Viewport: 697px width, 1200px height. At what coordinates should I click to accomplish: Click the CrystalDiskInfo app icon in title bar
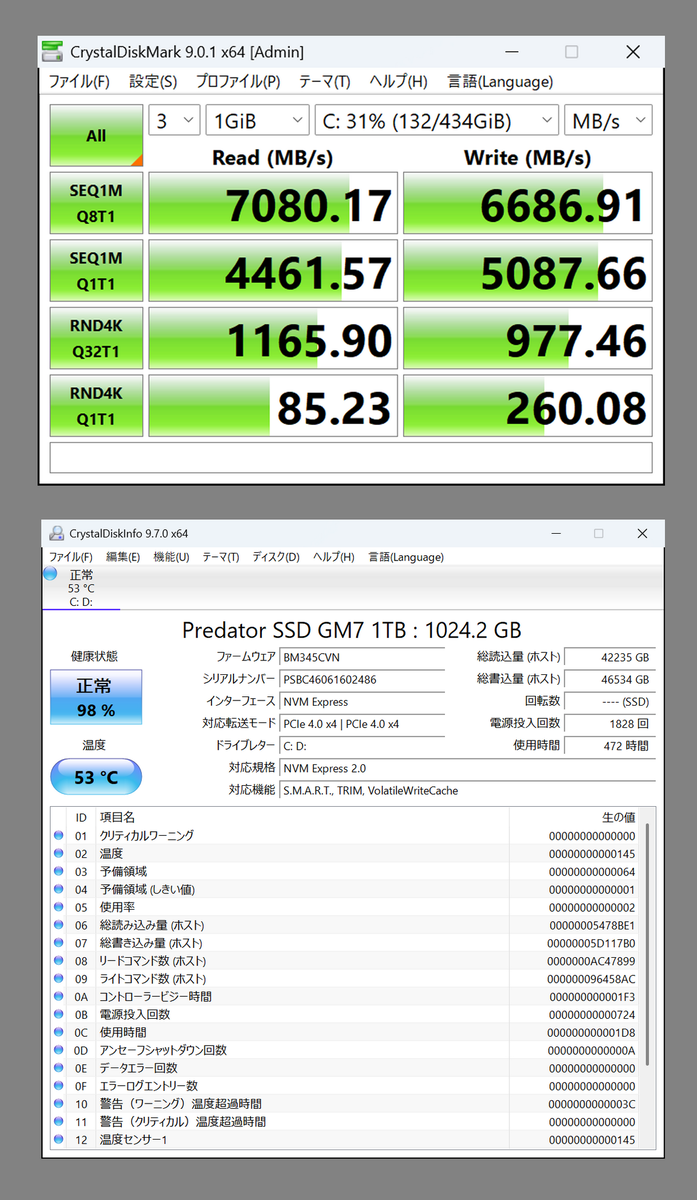point(56,534)
